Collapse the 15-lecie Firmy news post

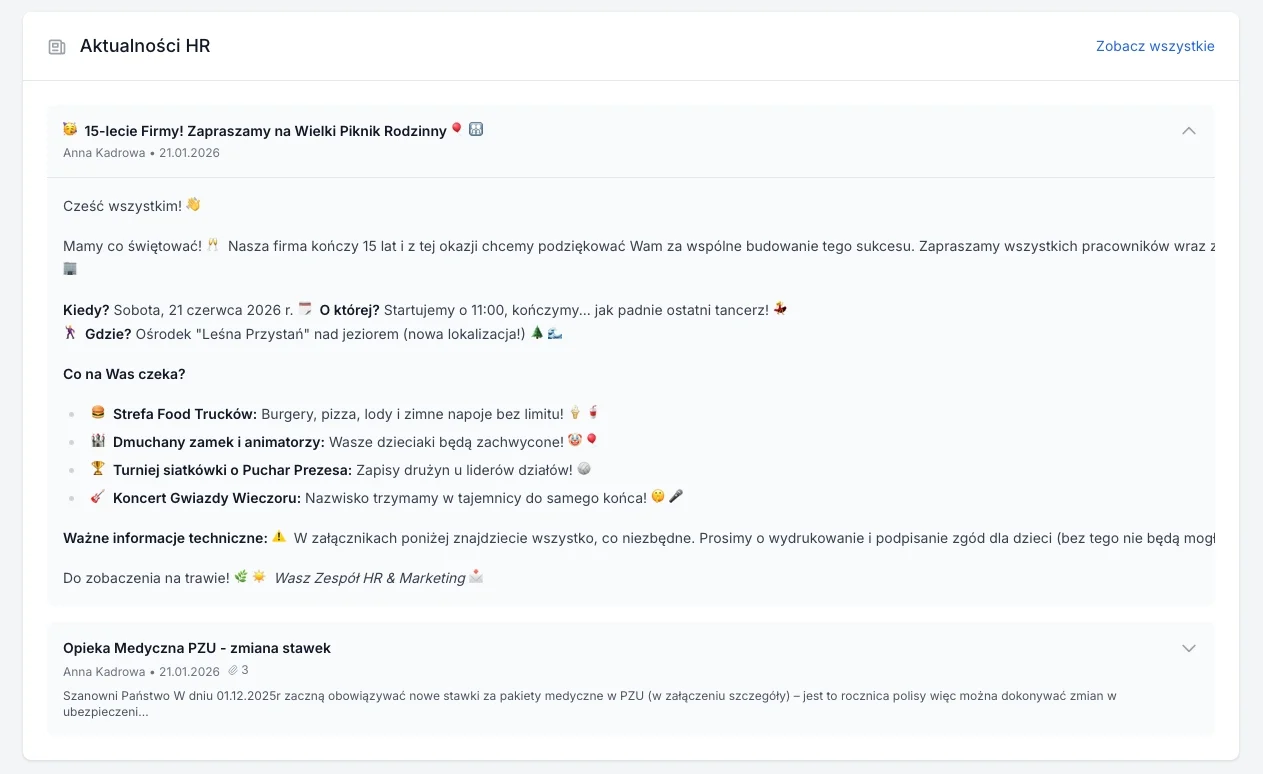click(x=1188, y=131)
